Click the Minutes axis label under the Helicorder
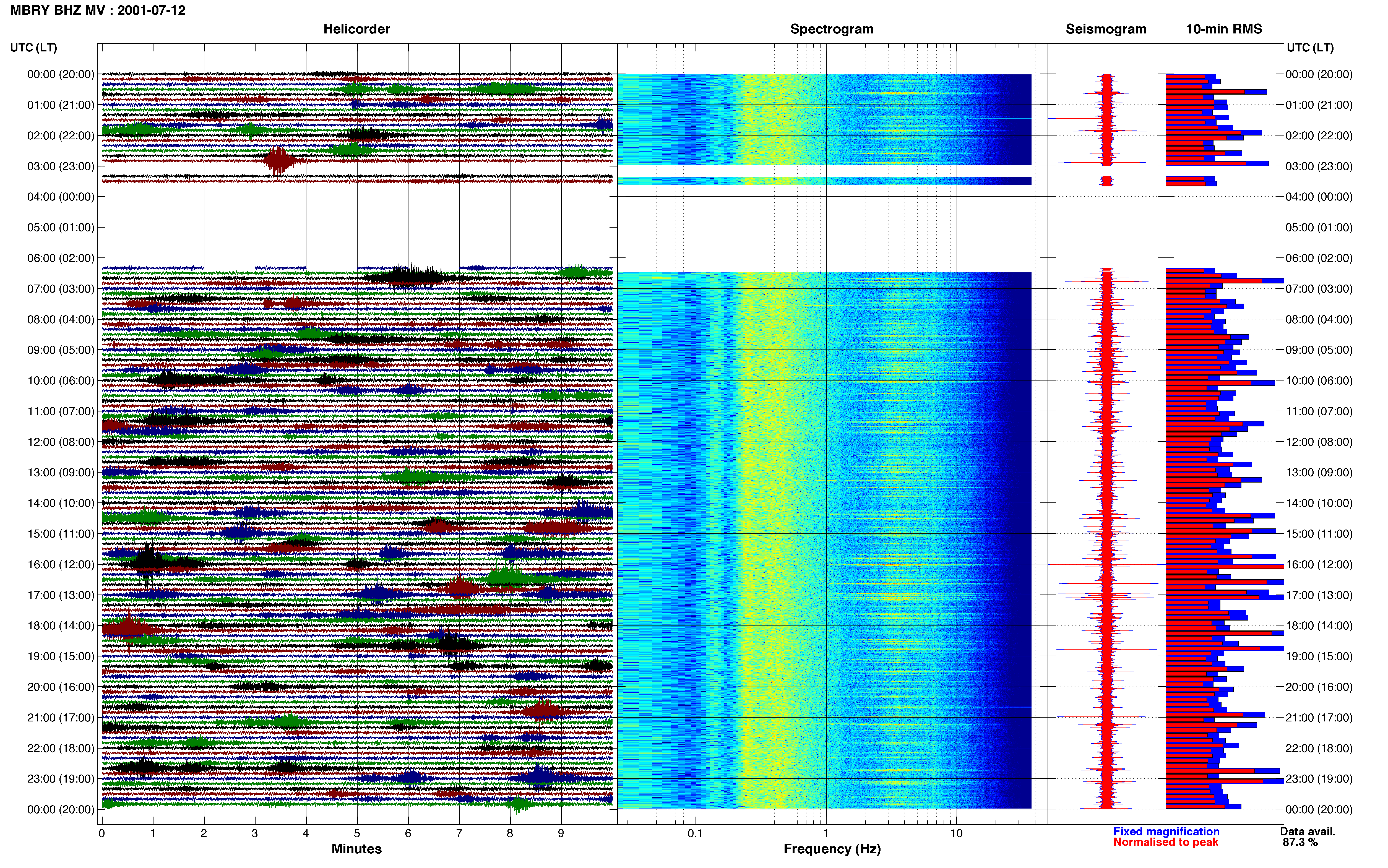The height and width of the screenshot is (868, 1388). coord(356,849)
